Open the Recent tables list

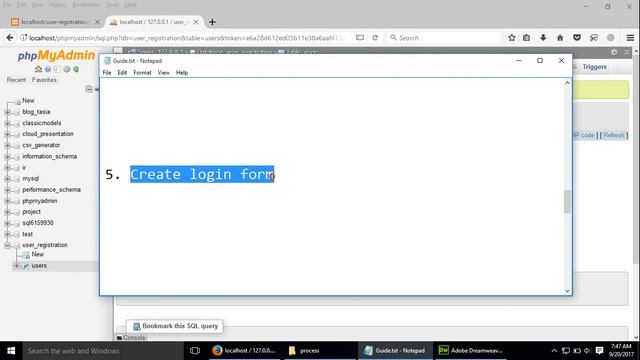click(16, 80)
